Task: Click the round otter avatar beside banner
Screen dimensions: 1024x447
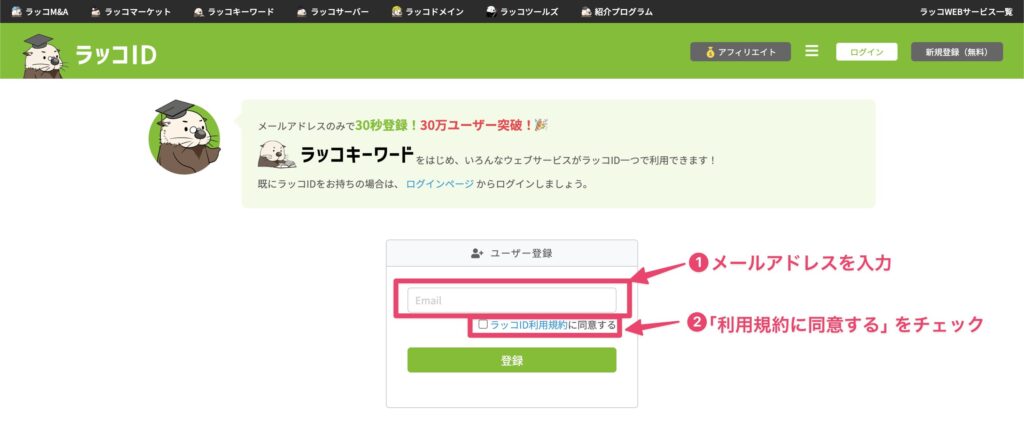Action: tap(184, 137)
